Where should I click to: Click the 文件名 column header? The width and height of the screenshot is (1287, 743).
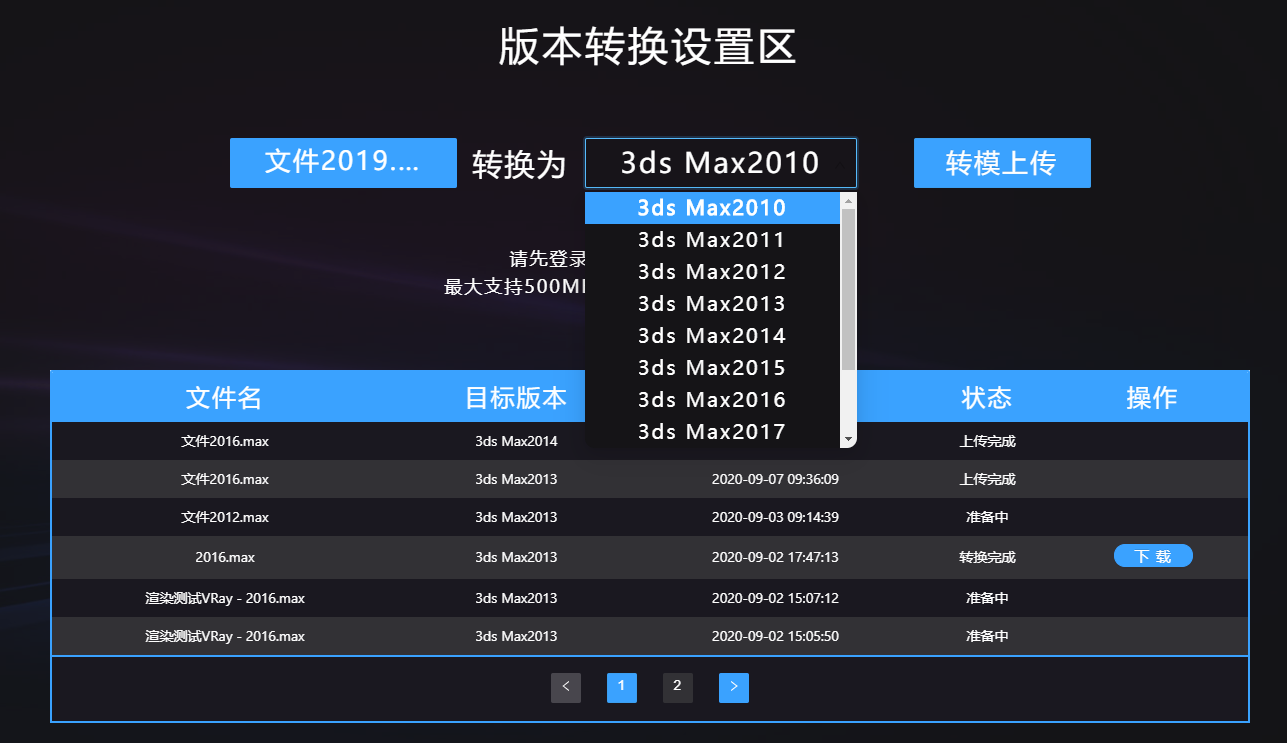224,398
